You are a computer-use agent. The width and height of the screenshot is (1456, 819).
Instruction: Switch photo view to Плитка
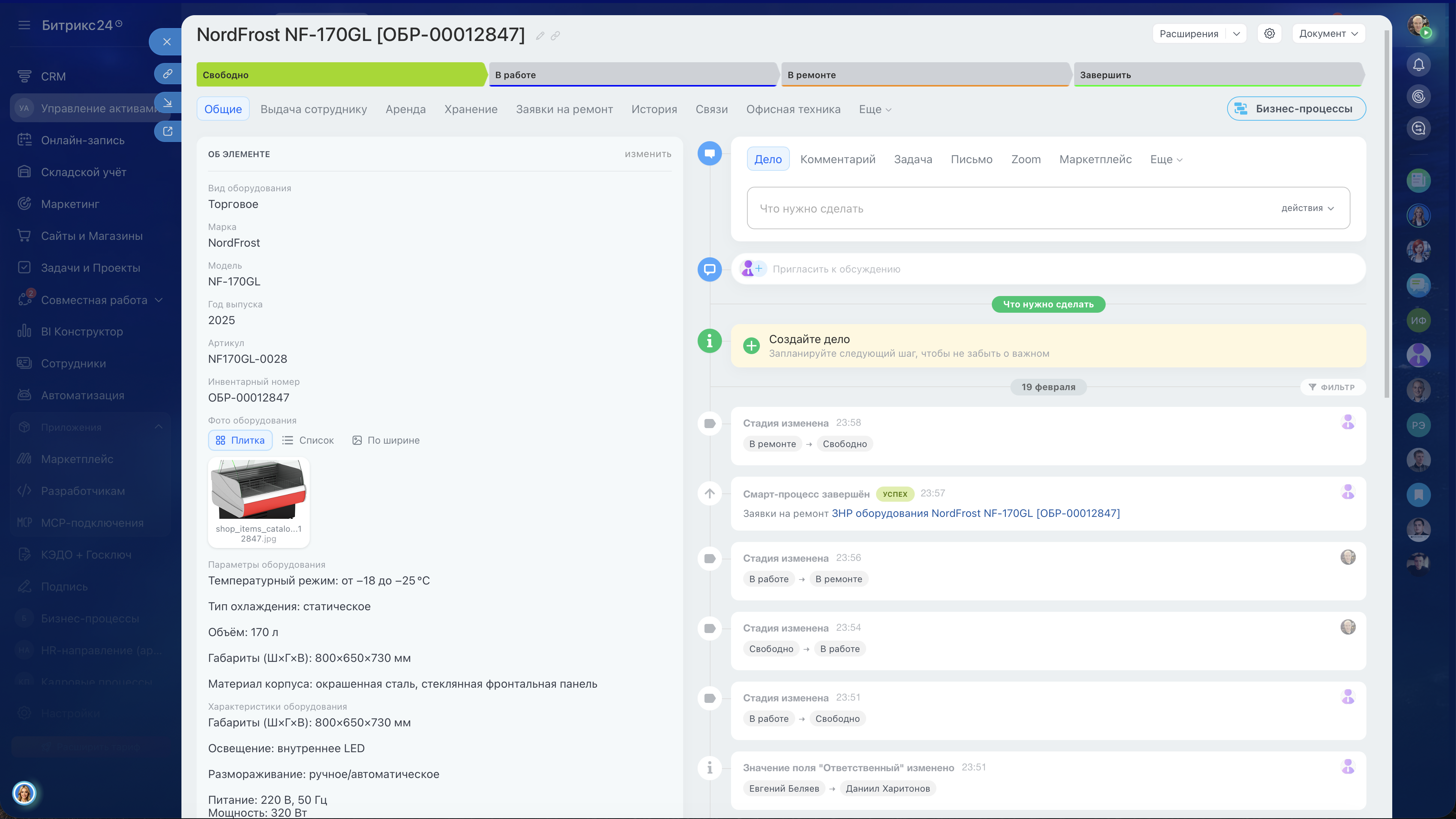point(240,440)
